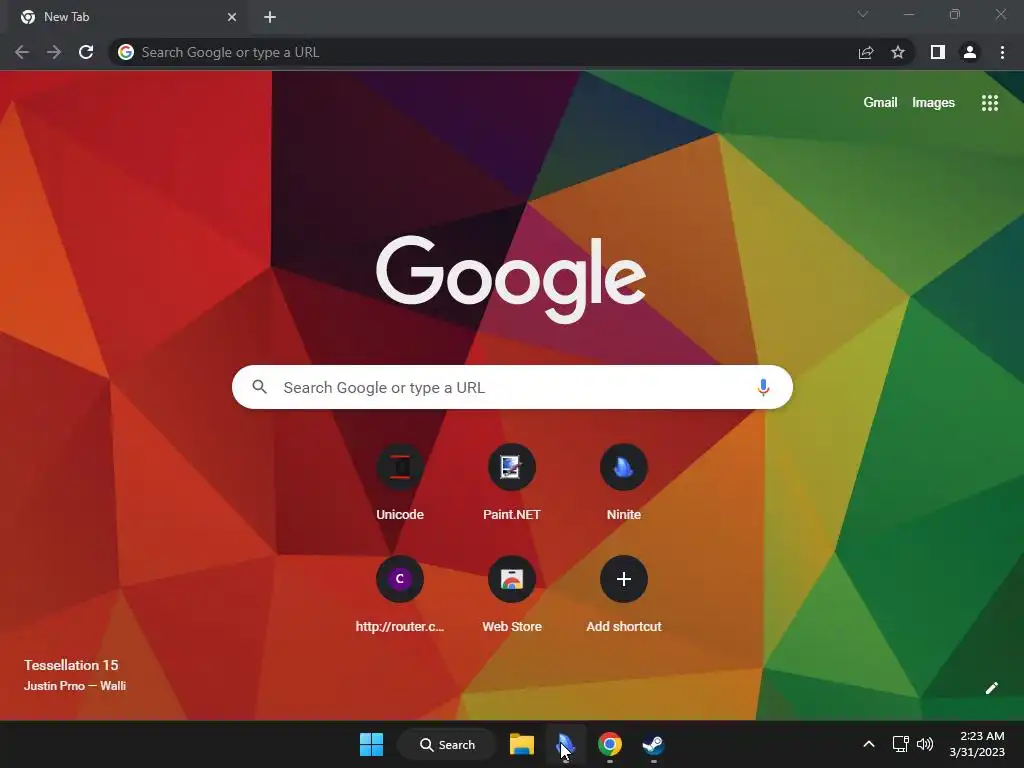Switch to Chrome from the taskbar
This screenshot has height=768, width=1024.
tap(610, 744)
